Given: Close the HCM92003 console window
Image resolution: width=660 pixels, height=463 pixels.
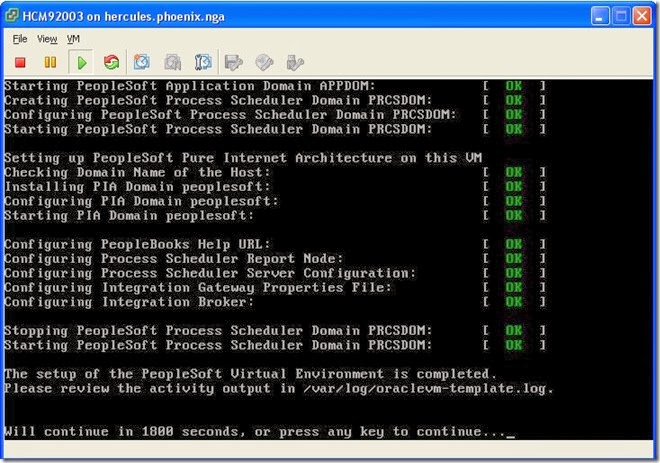Looking at the screenshot, I should [642, 16].
